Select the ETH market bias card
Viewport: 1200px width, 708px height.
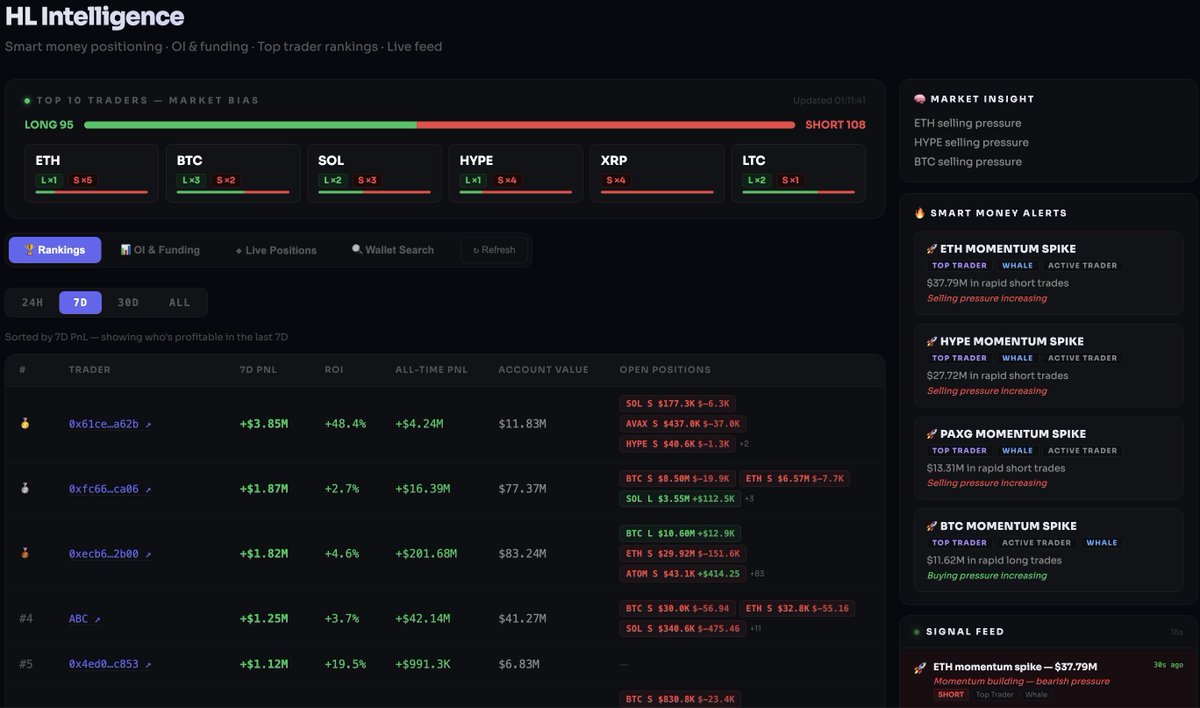pos(91,173)
